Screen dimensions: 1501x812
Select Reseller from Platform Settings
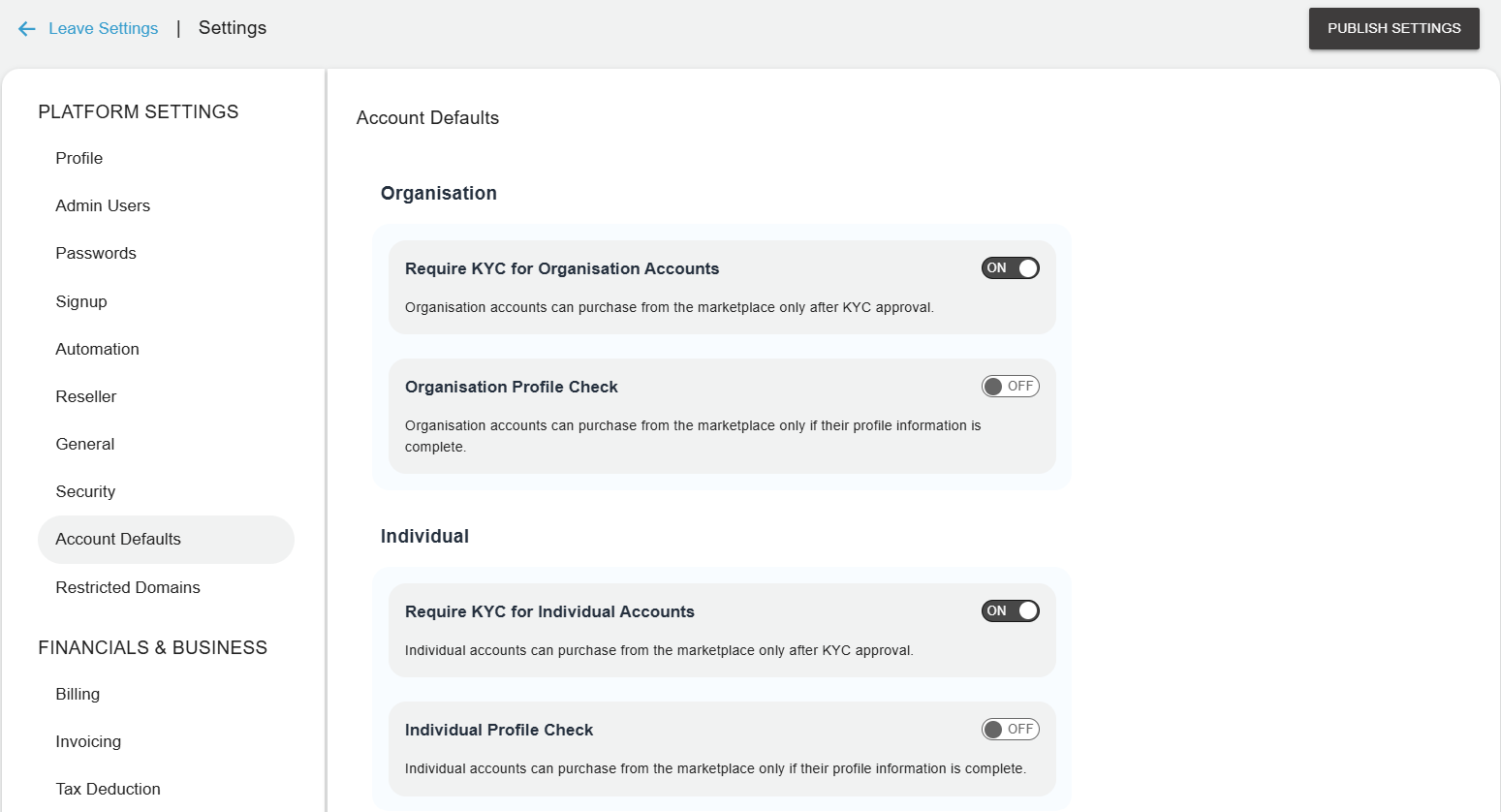(83, 396)
